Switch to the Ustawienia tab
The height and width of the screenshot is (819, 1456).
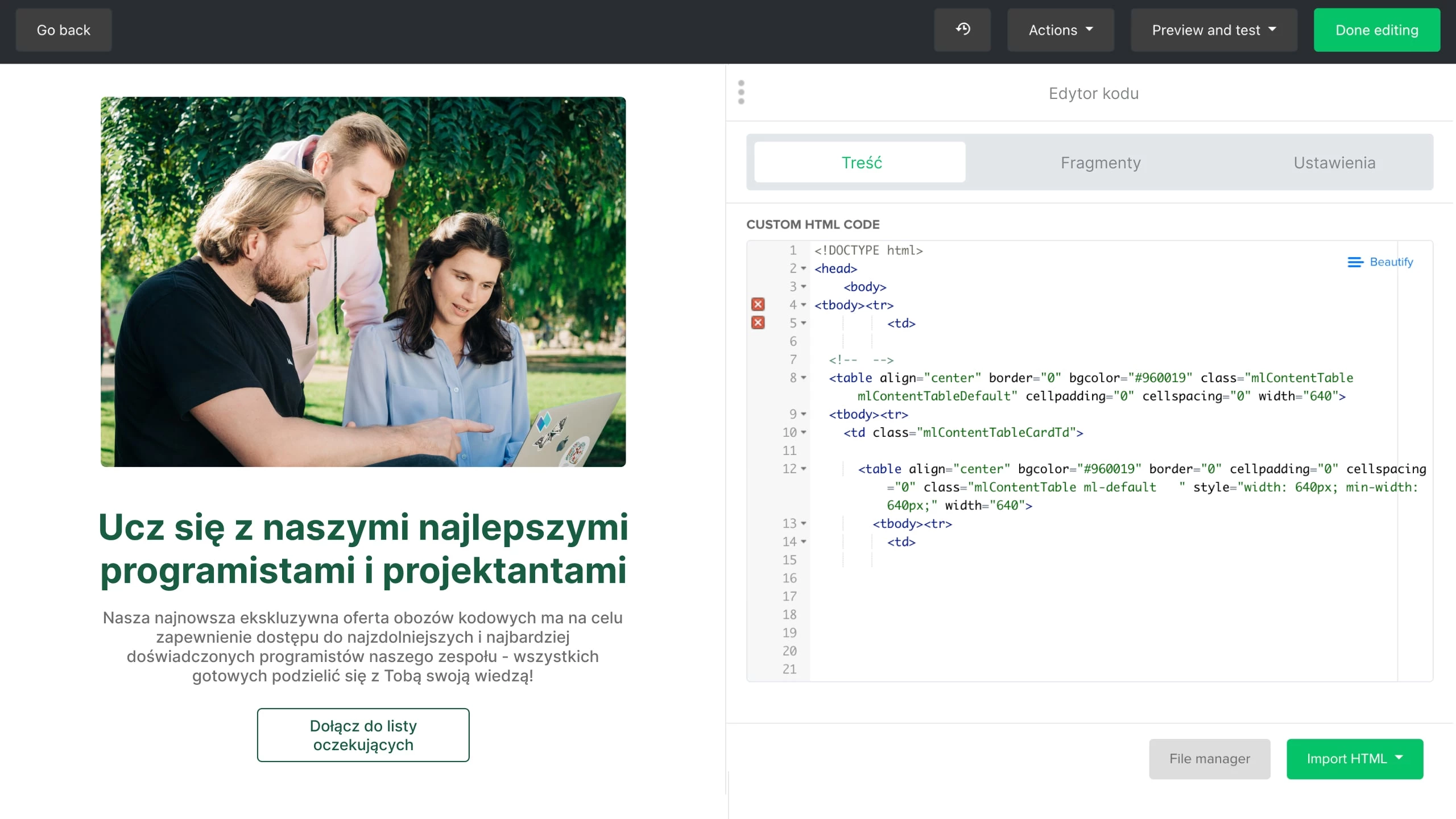[x=1334, y=163]
